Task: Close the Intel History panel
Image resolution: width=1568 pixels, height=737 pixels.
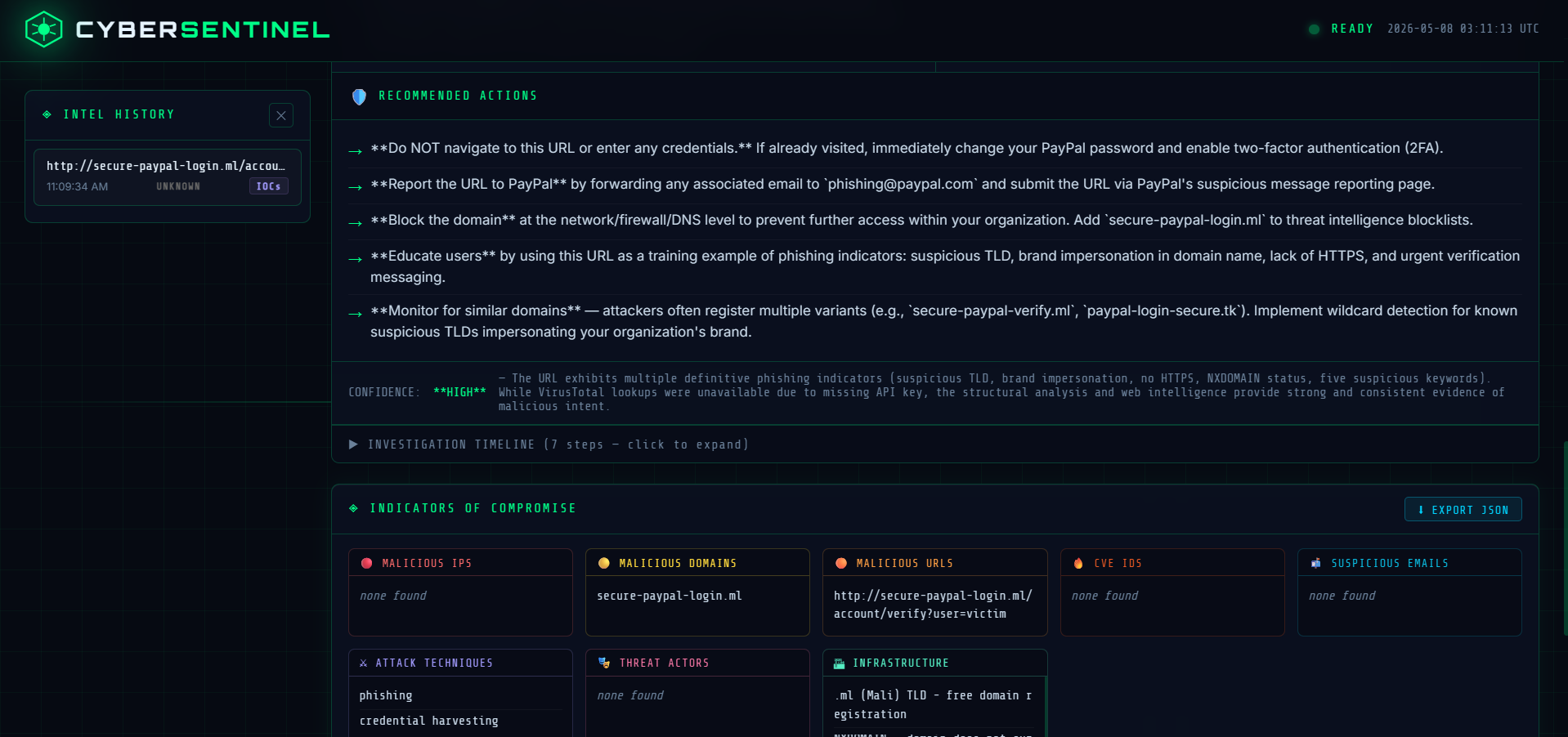Action: click(x=281, y=115)
